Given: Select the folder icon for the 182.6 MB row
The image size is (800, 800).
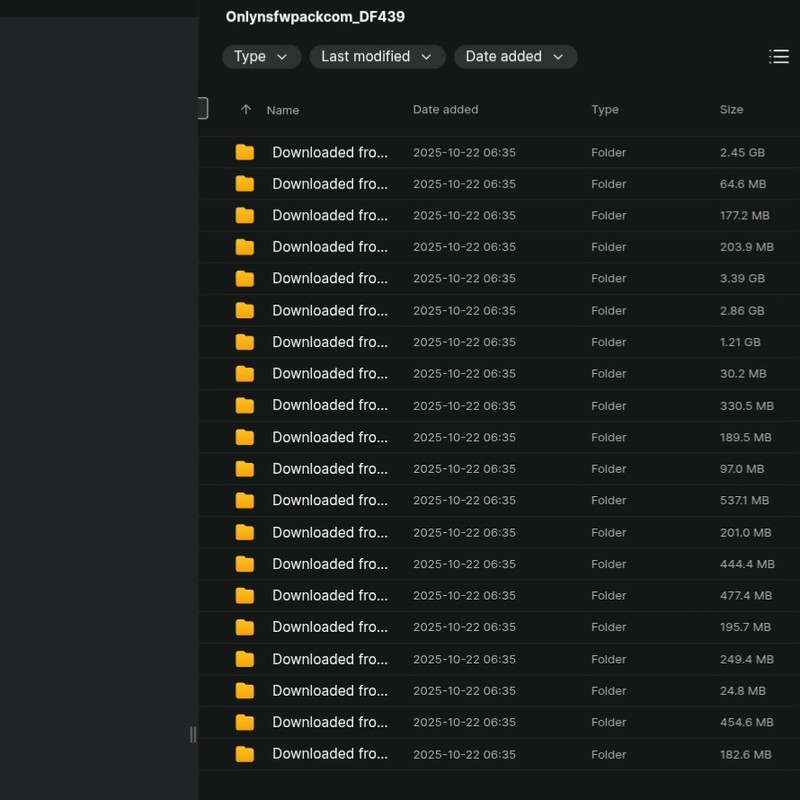Looking at the screenshot, I should [245, 754].
